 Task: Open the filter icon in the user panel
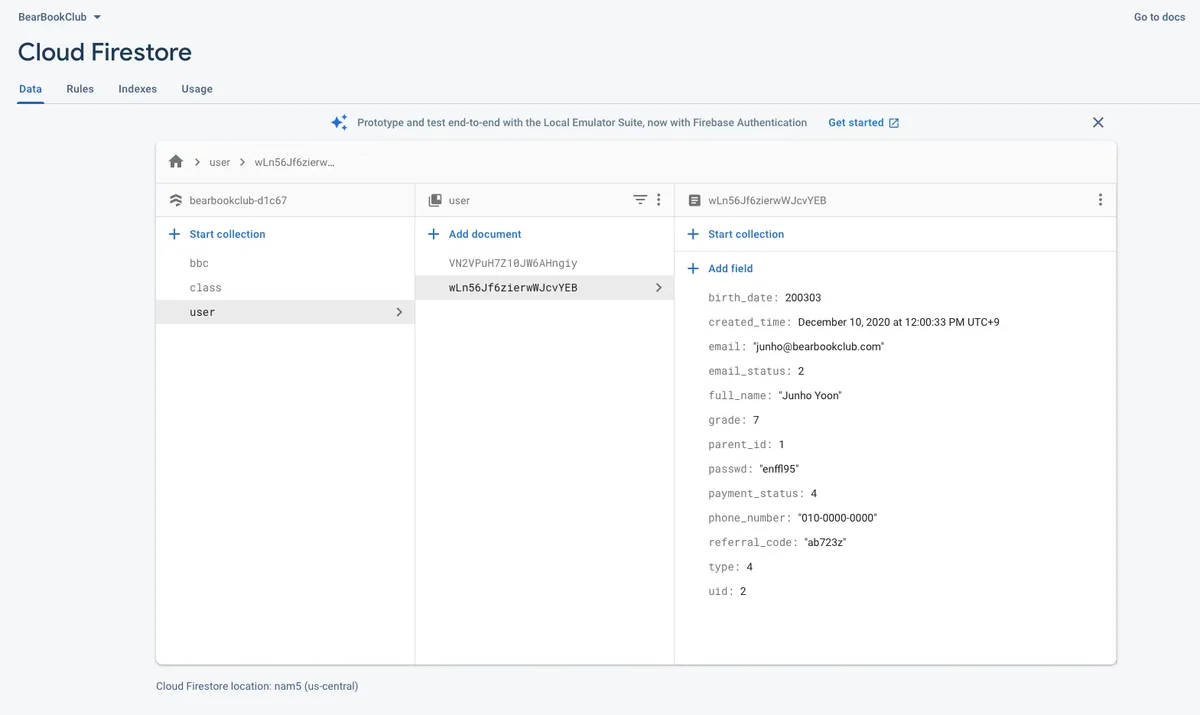point(640,200)
